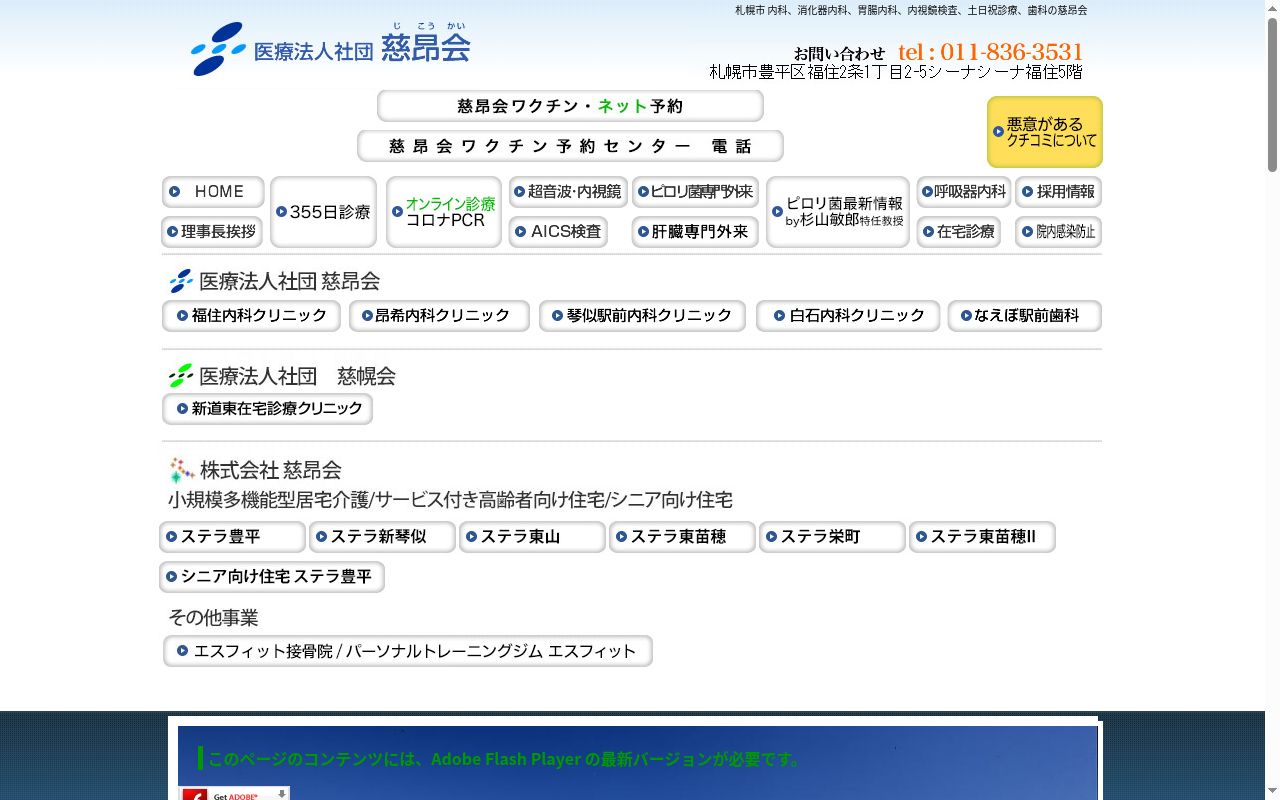1280x800 pixels.
Task: Open ステラ東苗穂 facility link
Action: [x=682, y=537]
